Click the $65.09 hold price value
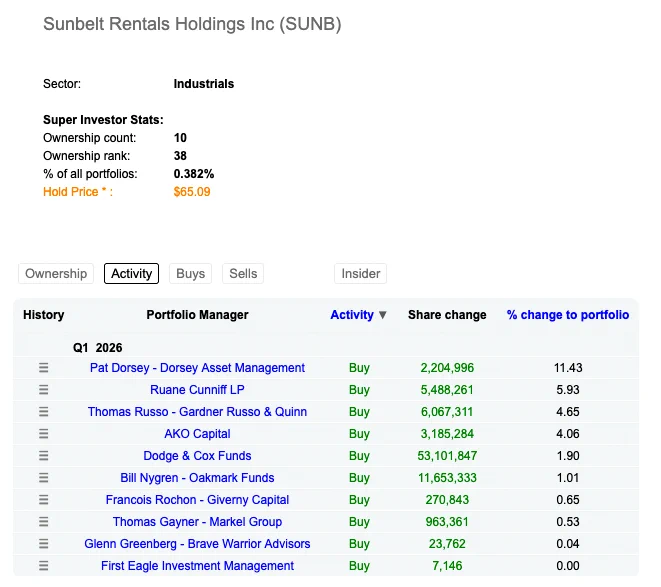The height and width of the screenshot is (587, 661). coord(192,192)
